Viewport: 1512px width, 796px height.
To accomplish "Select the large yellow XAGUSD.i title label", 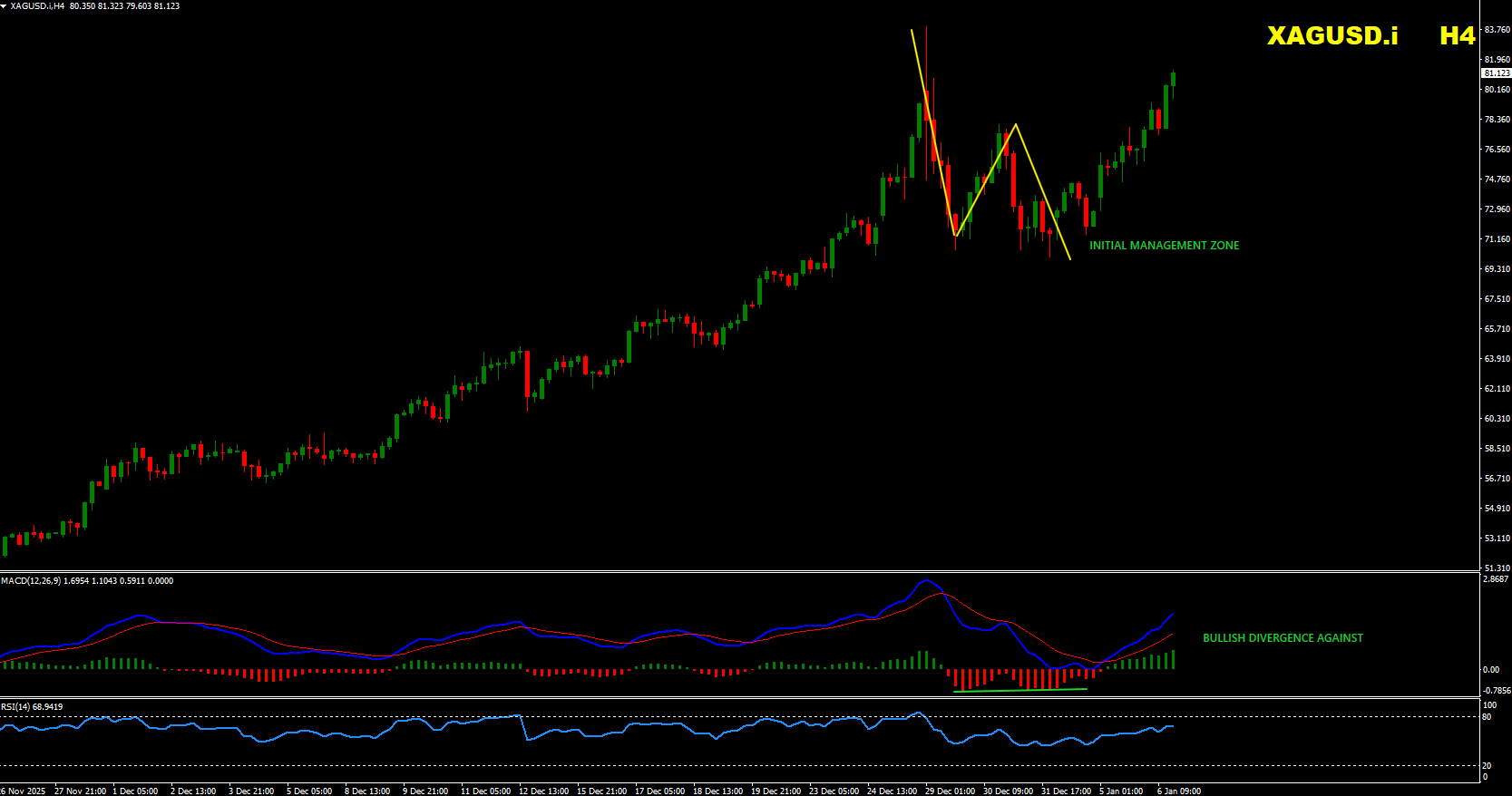I will [x=1332, y=35].
